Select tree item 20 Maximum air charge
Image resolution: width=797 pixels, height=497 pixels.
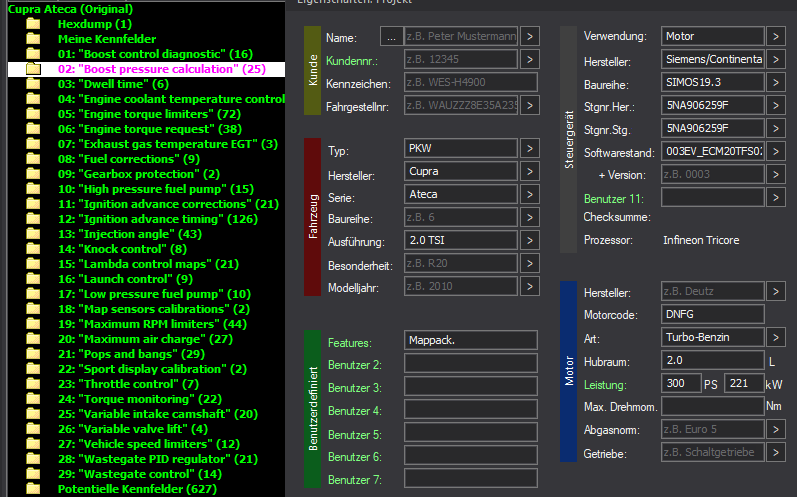pyautogui.click(x=145, y=338)
